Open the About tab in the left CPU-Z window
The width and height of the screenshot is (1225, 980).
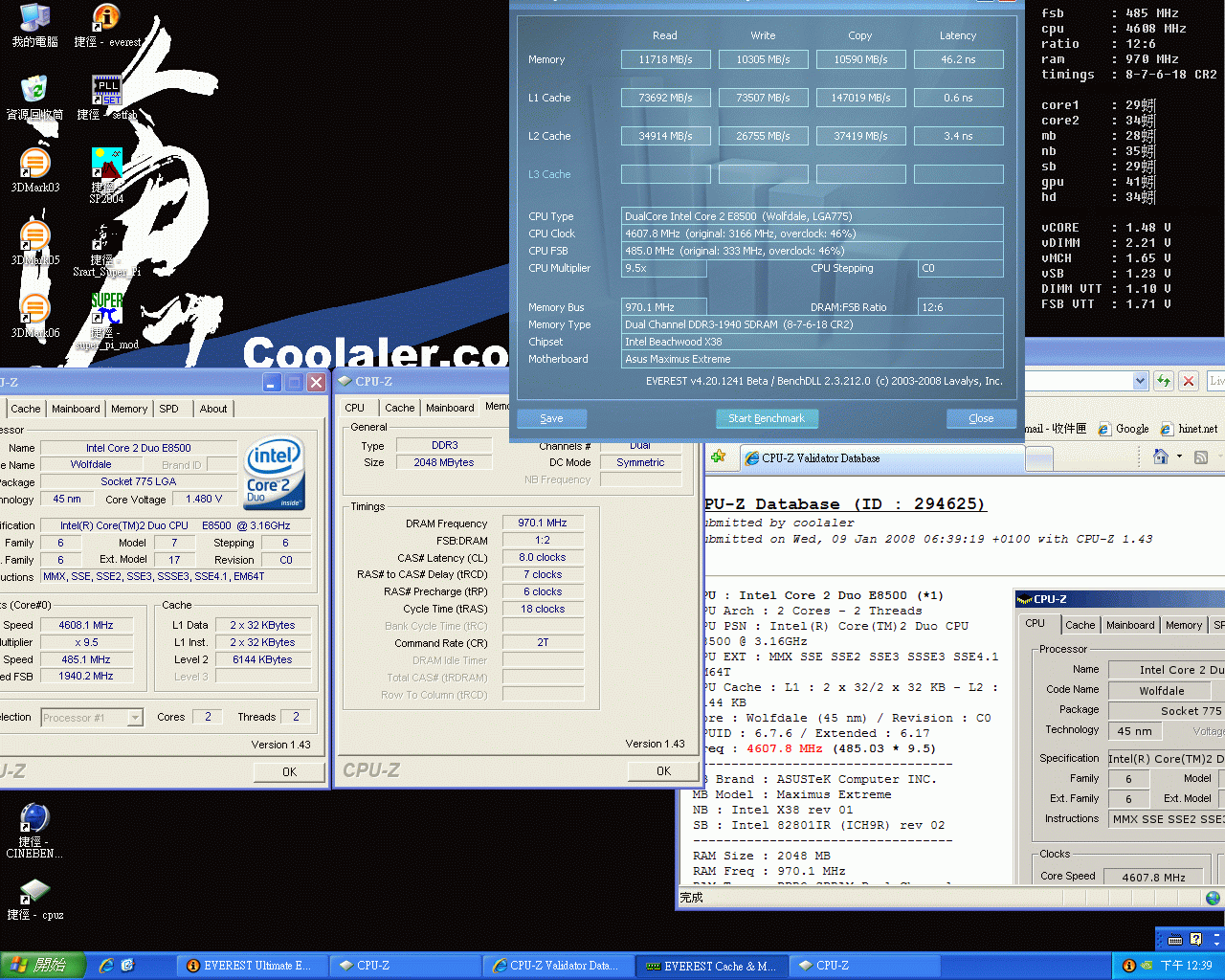[x=213, y=409]
